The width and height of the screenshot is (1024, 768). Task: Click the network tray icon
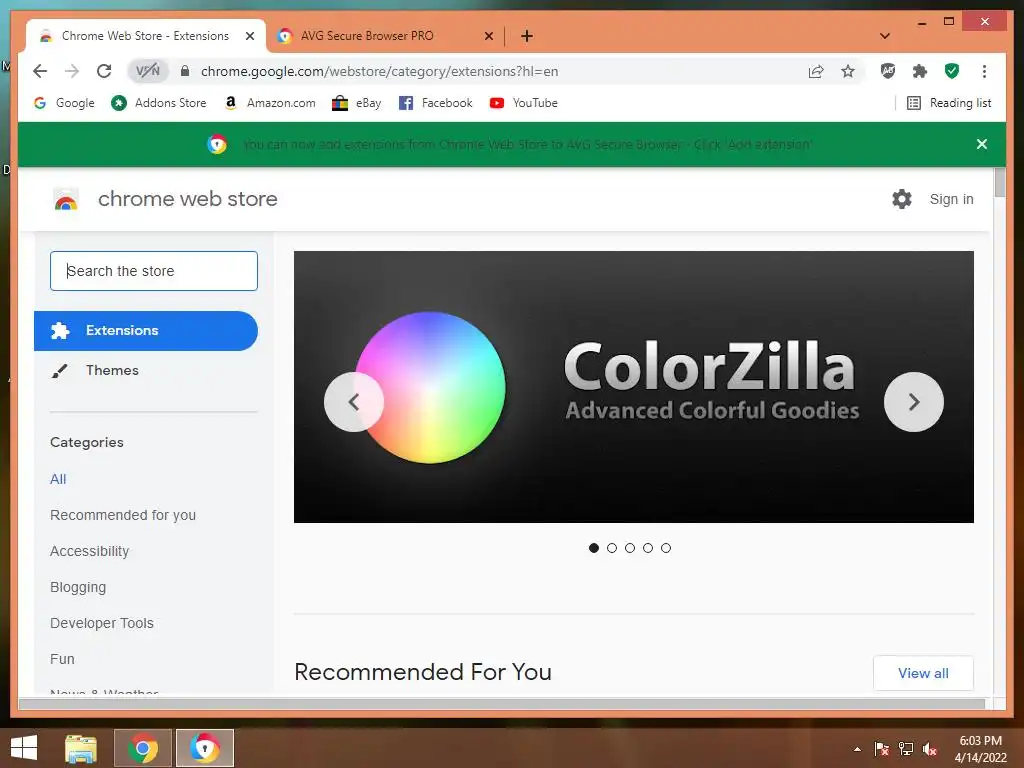[906, 749]
